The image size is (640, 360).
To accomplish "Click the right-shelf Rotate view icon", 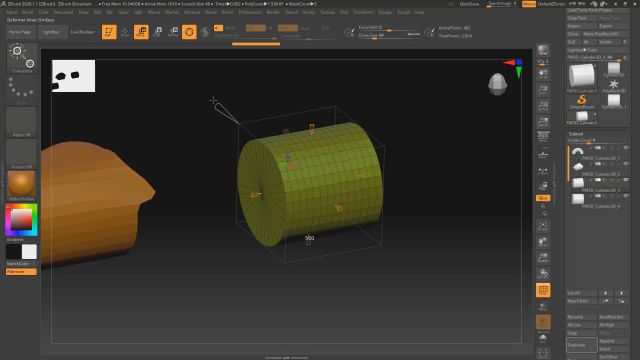I will point(543,273).
